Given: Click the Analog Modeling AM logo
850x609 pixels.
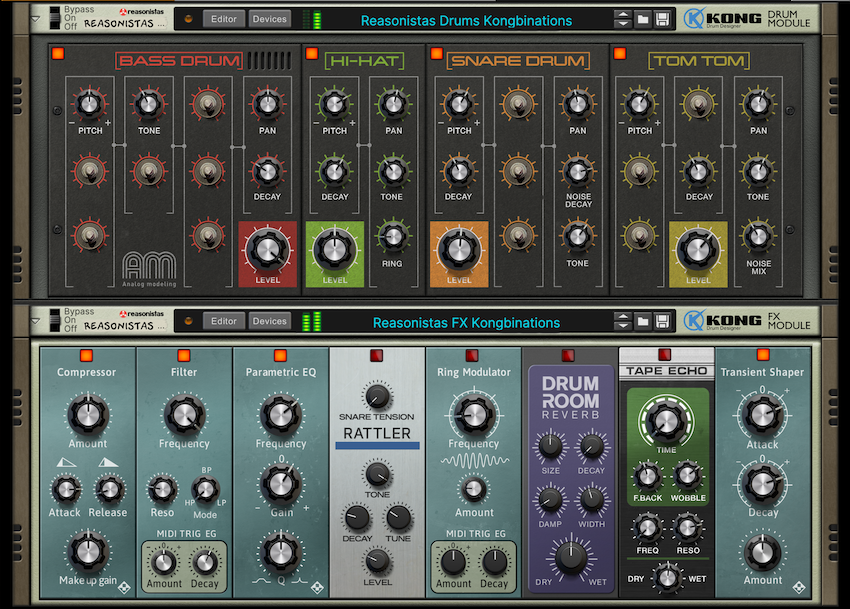Looking at the screenshot, I should [149, 269].
